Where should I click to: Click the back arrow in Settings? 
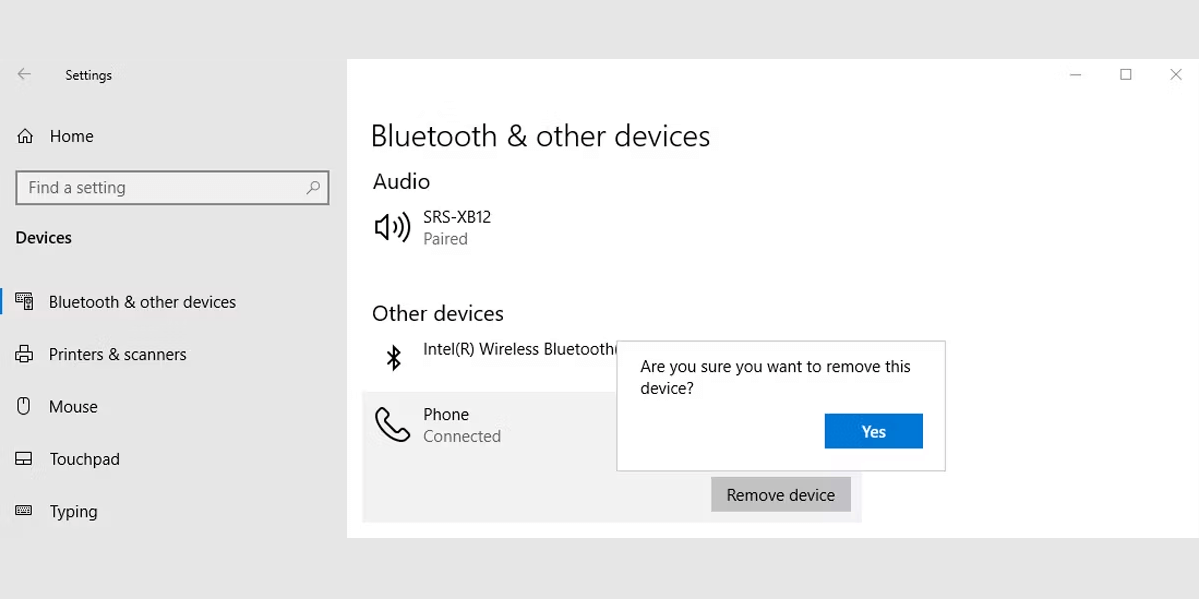(x=24, y=74)
